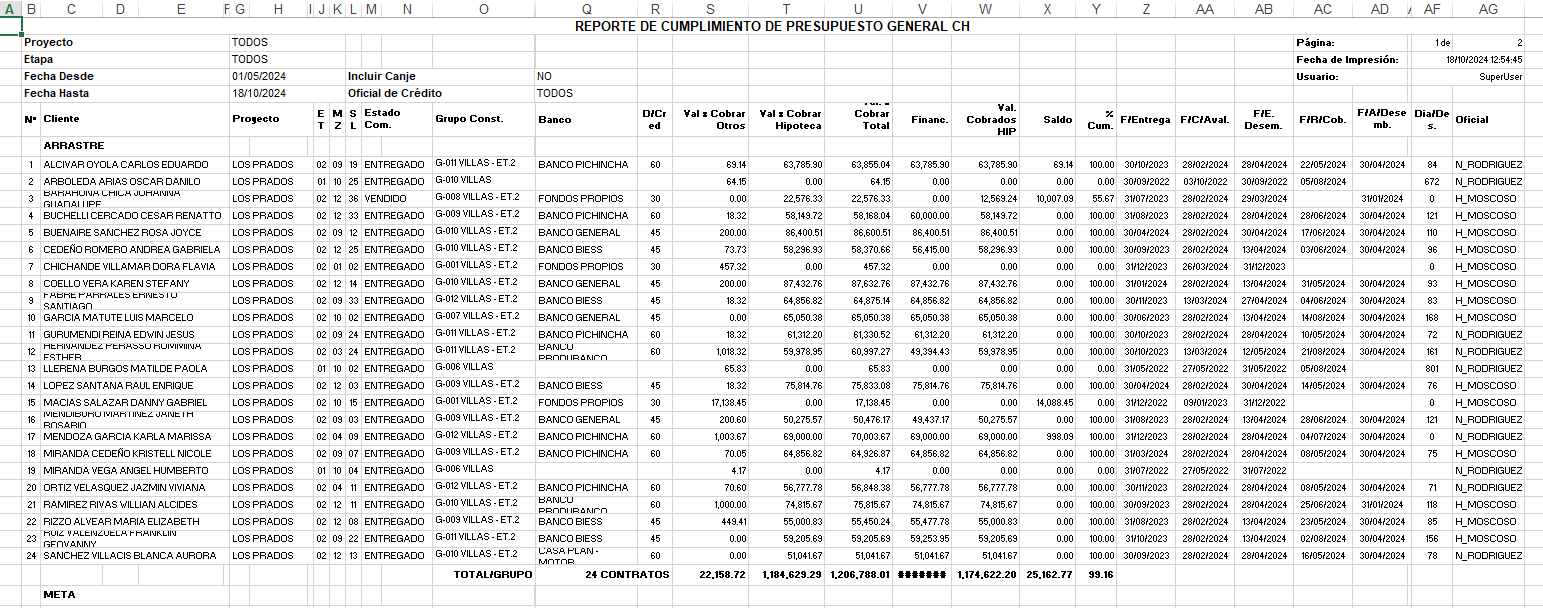Click the VENDIDO status cell
Viewport: 1543px width, 608px height.
coord(386,198)
